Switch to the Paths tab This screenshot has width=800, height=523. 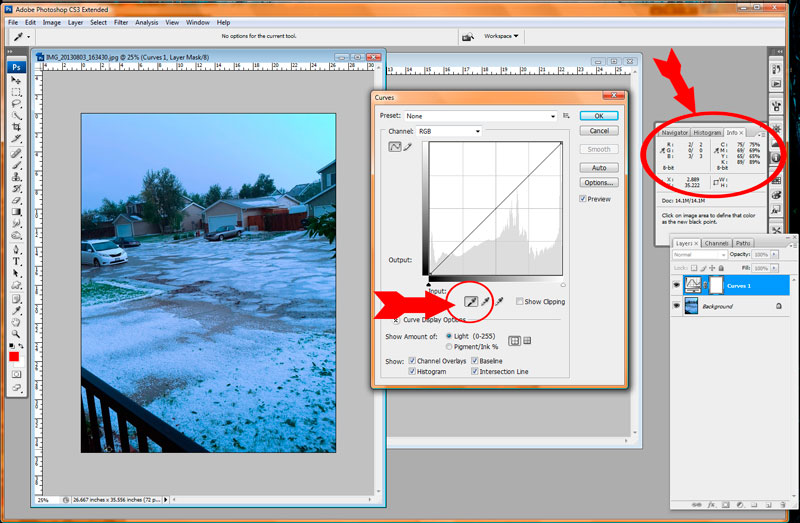coord(743,243)
